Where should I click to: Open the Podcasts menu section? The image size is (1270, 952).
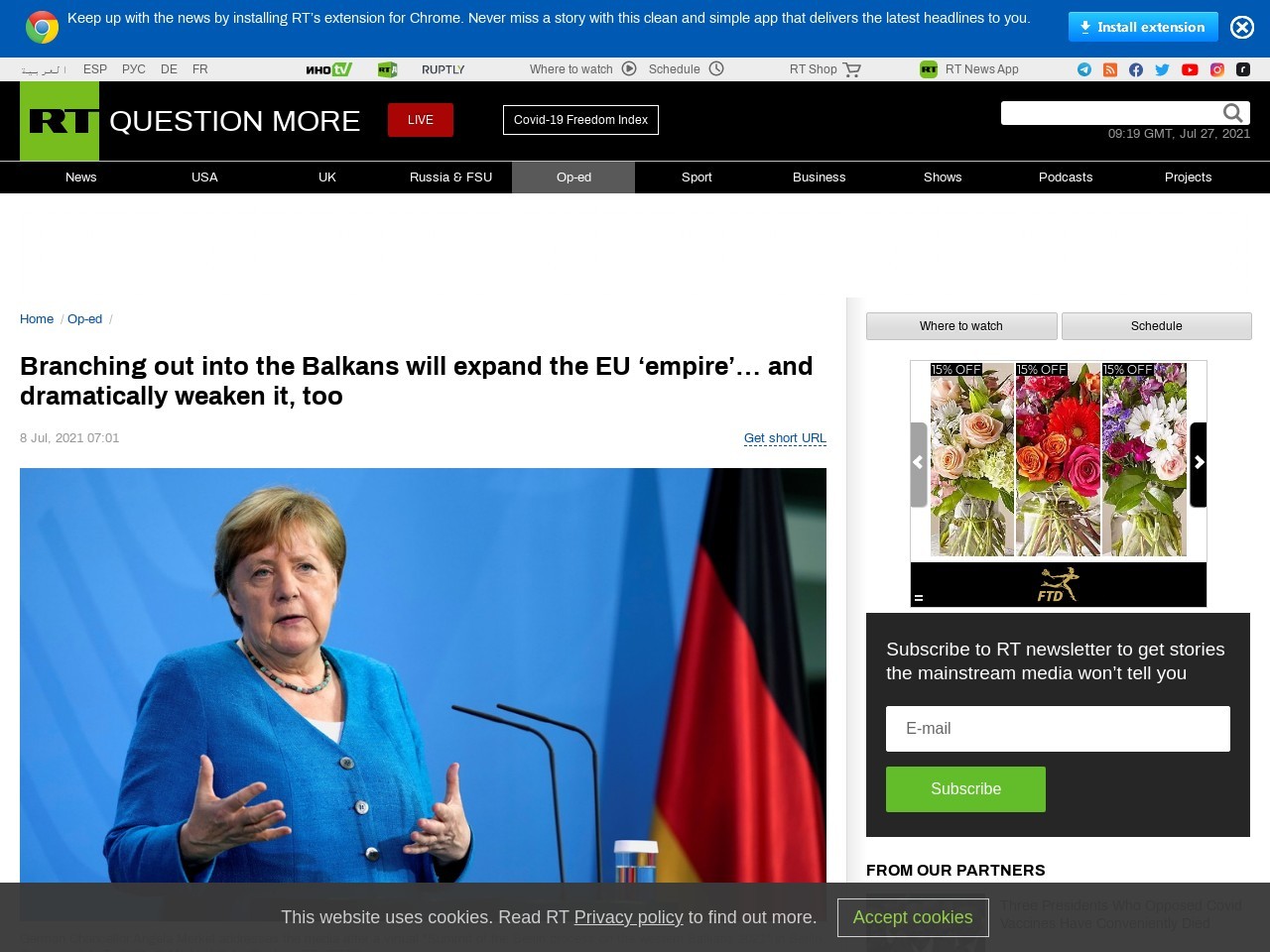click(1066, 178)
